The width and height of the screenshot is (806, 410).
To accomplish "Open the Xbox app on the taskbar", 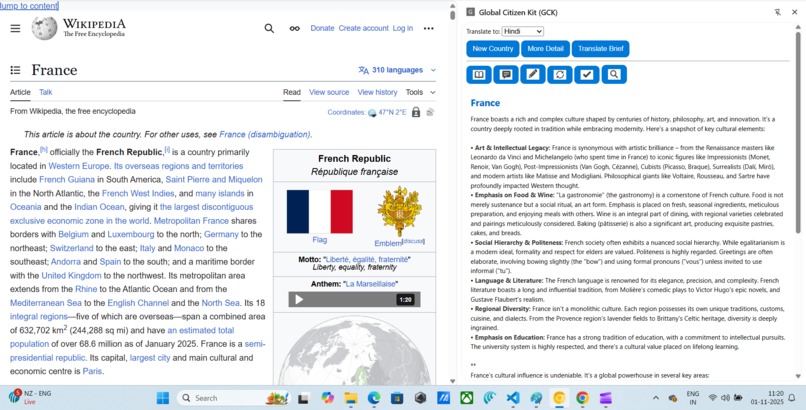I will click(x=467, y=398).
